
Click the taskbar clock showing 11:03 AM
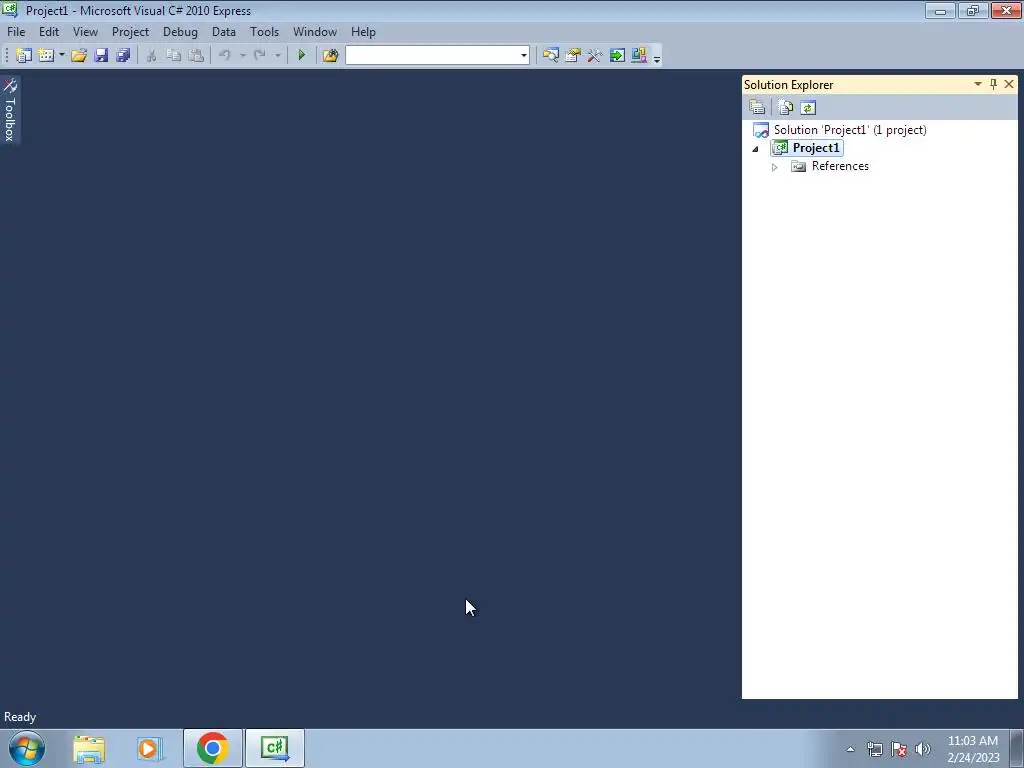click(973, 749)
